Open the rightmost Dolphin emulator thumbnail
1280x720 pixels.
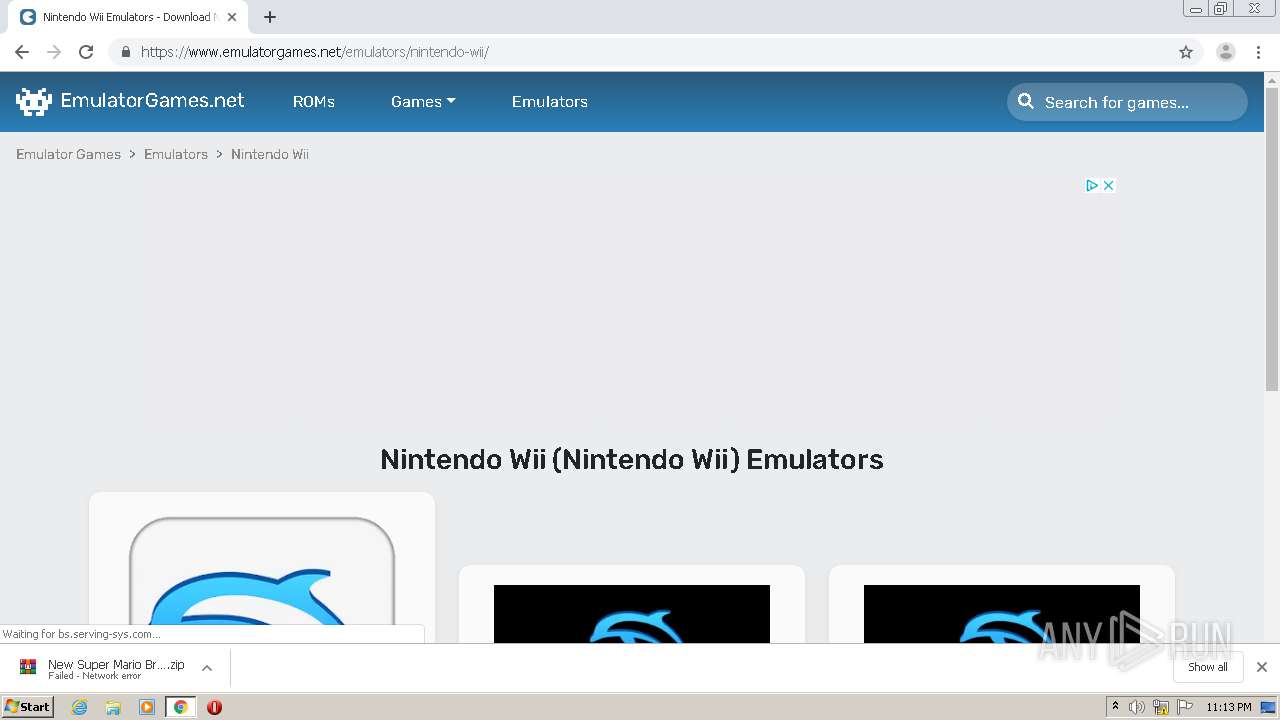[x=1002, y=614]
